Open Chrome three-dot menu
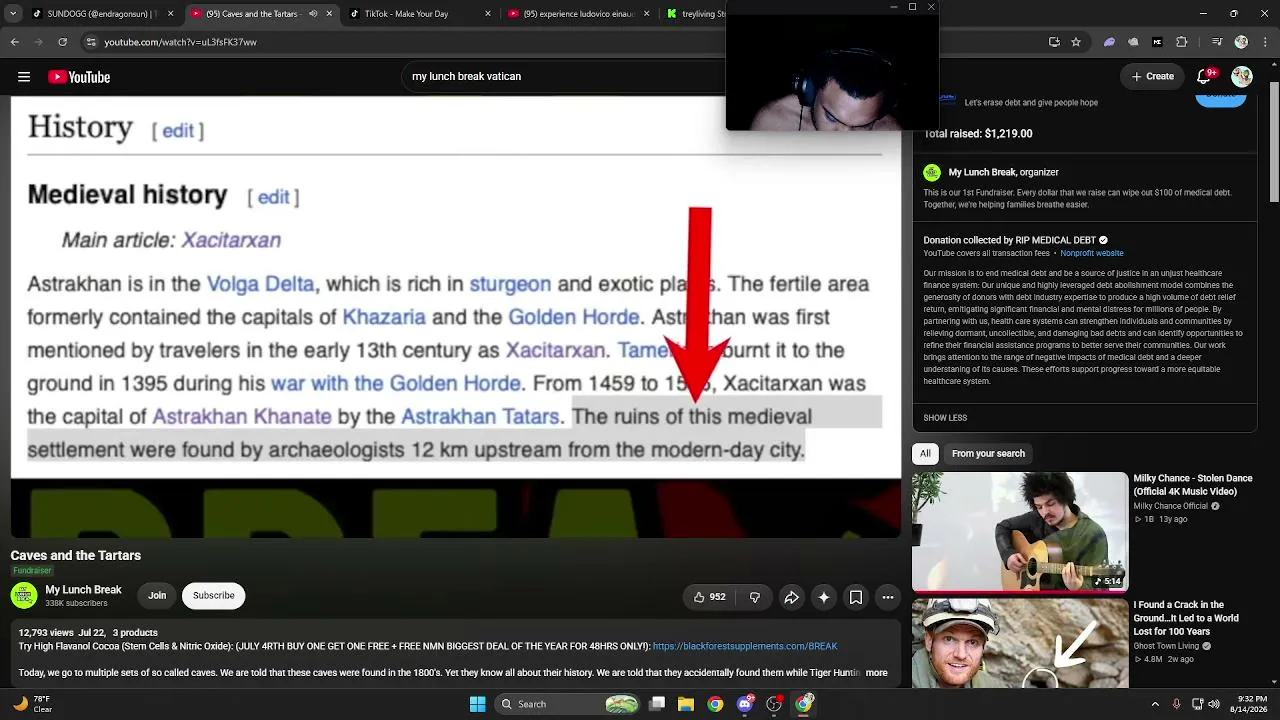 tap(1265, 42)
